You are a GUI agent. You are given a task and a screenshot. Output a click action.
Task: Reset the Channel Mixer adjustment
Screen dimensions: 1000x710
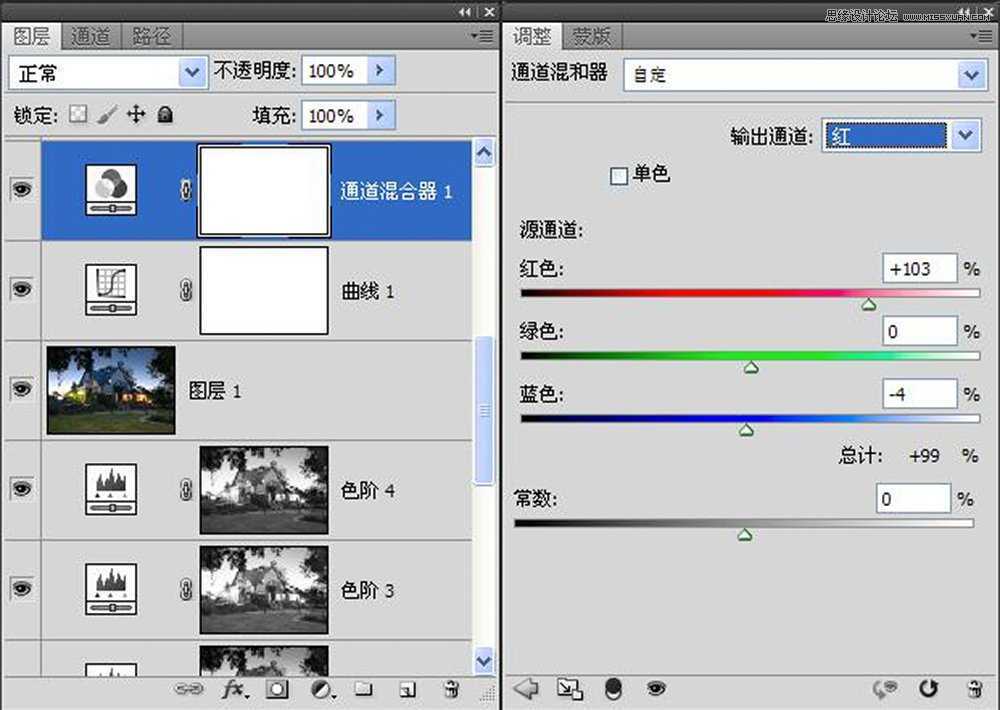(929, 688)
